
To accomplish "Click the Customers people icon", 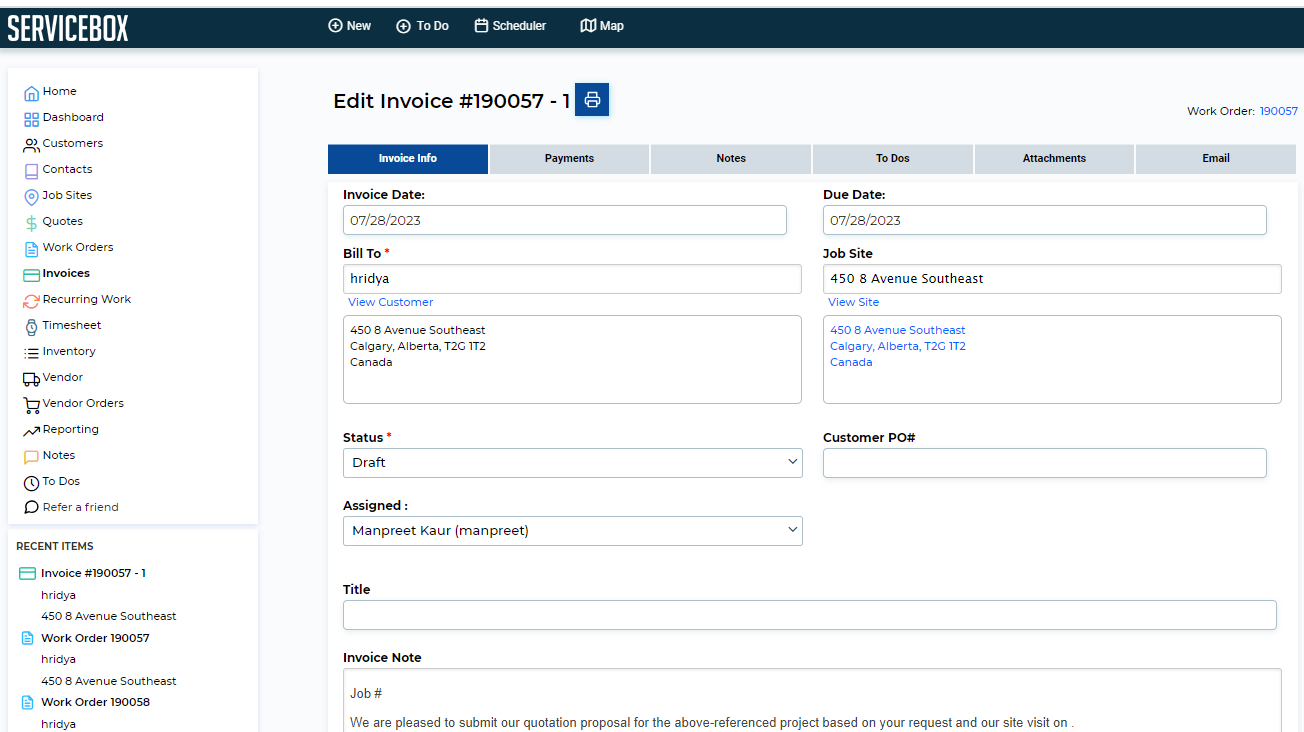I will tap(31, 145).
